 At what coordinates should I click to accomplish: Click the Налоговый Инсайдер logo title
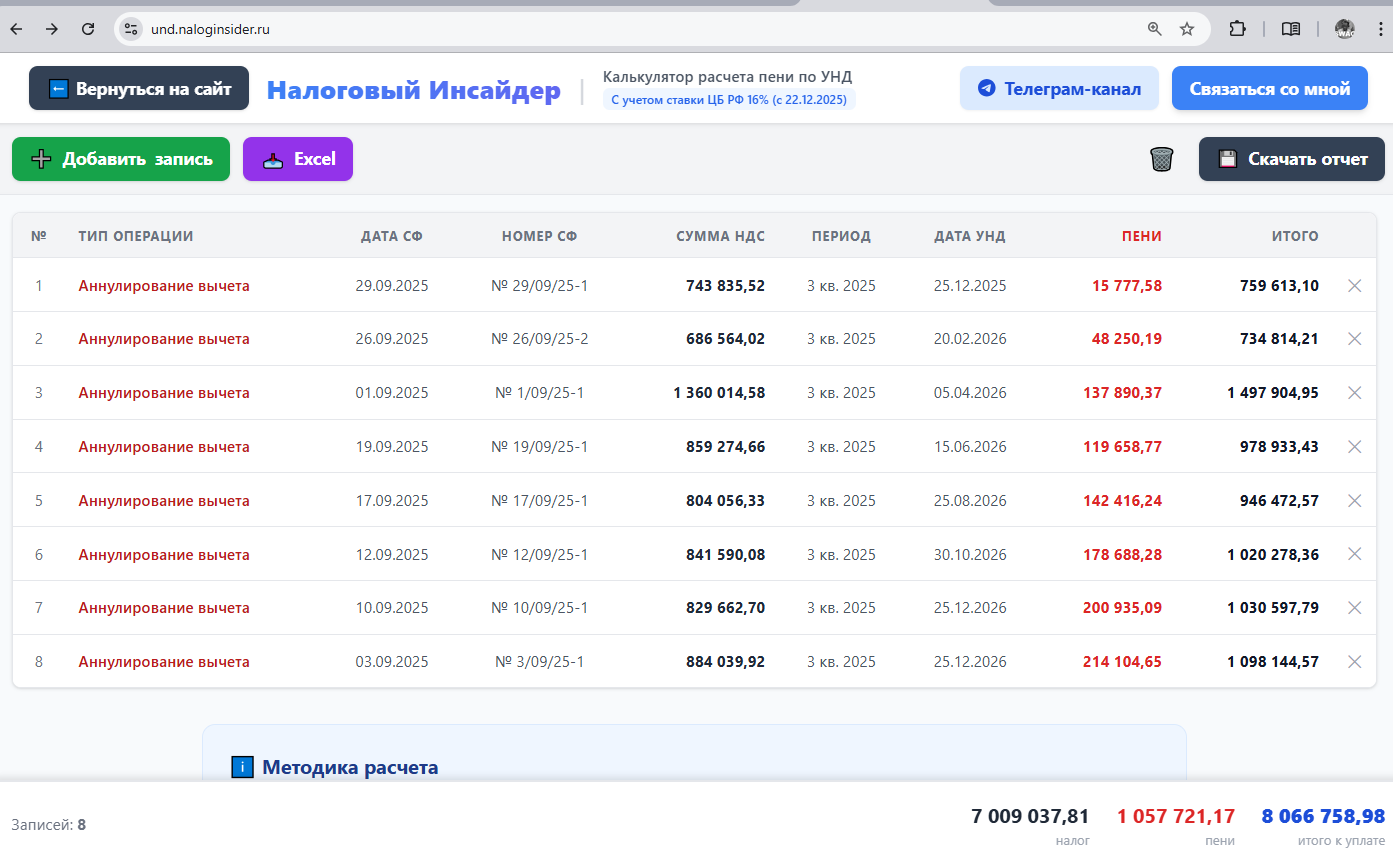413,90
